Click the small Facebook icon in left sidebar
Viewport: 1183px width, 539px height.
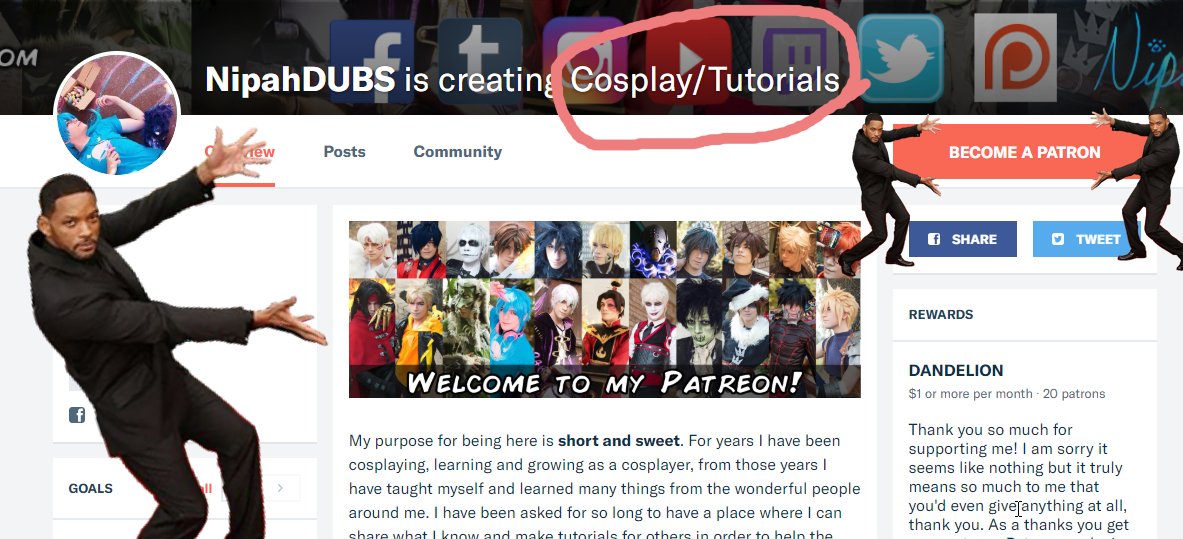77,414
